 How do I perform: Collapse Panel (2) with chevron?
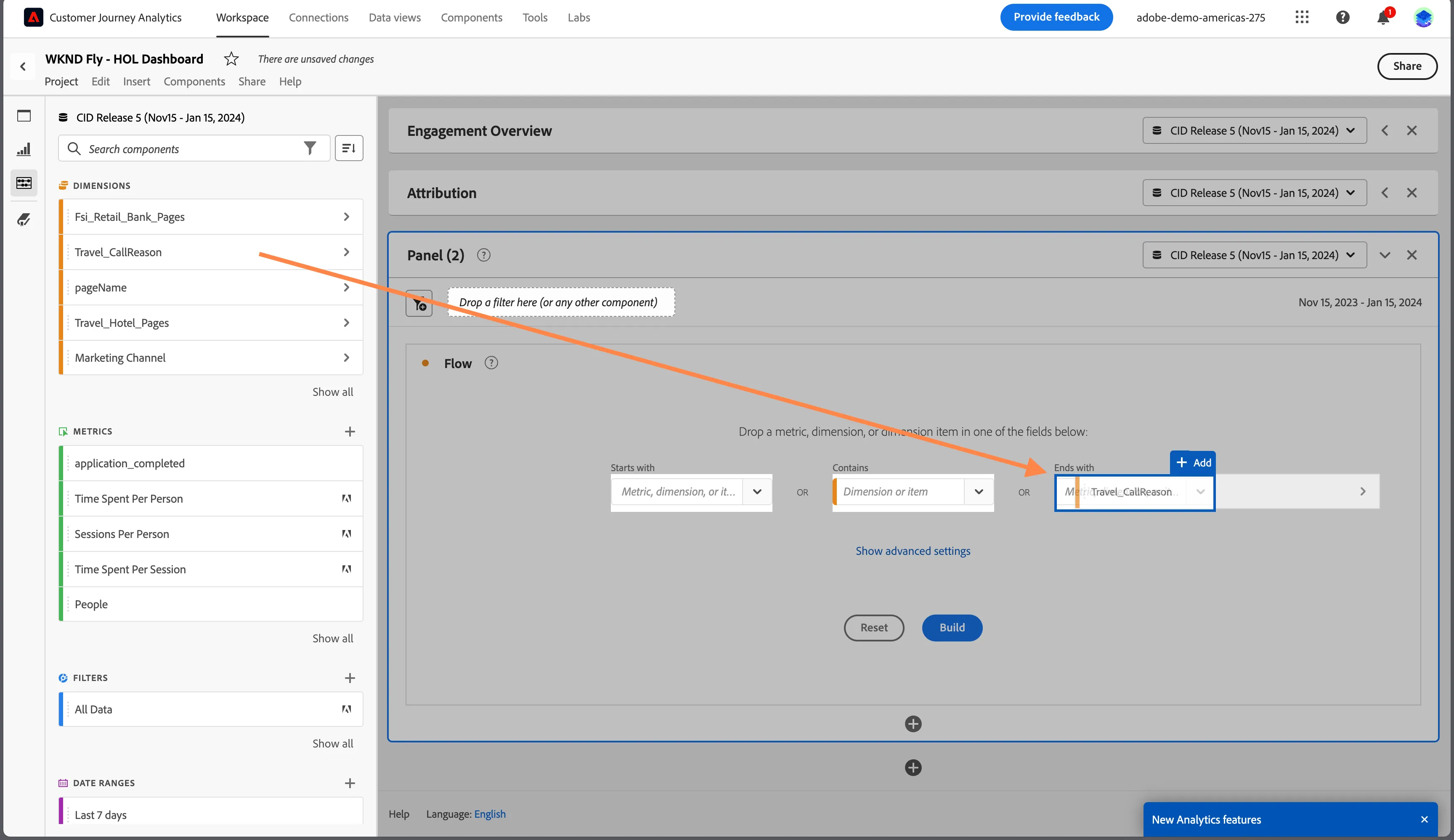1385,255
